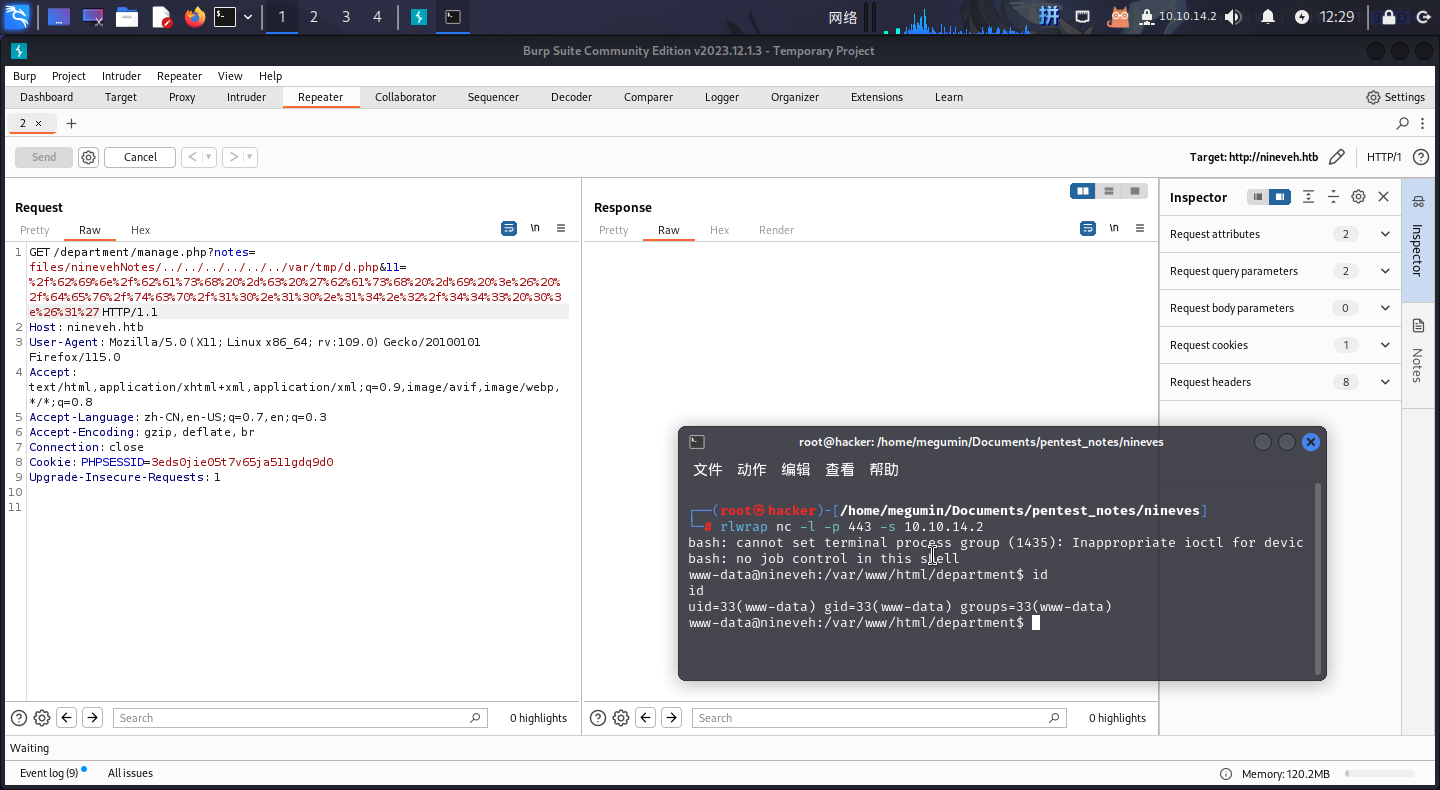This screenshot has width=1440, height=790.
Task: Open the forward history dropdown arrow
Action: coord(249,157)
